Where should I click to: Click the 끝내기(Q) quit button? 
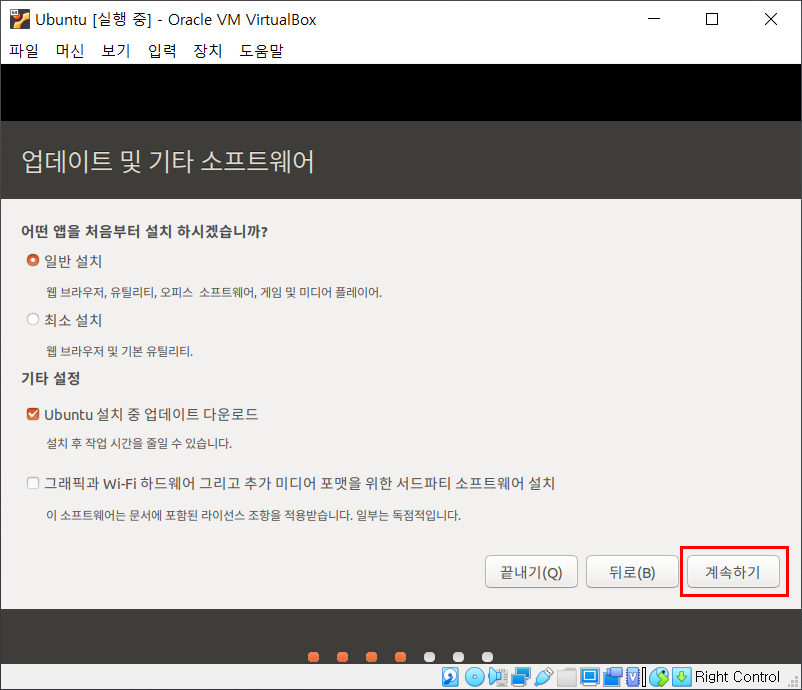point(531,572)
